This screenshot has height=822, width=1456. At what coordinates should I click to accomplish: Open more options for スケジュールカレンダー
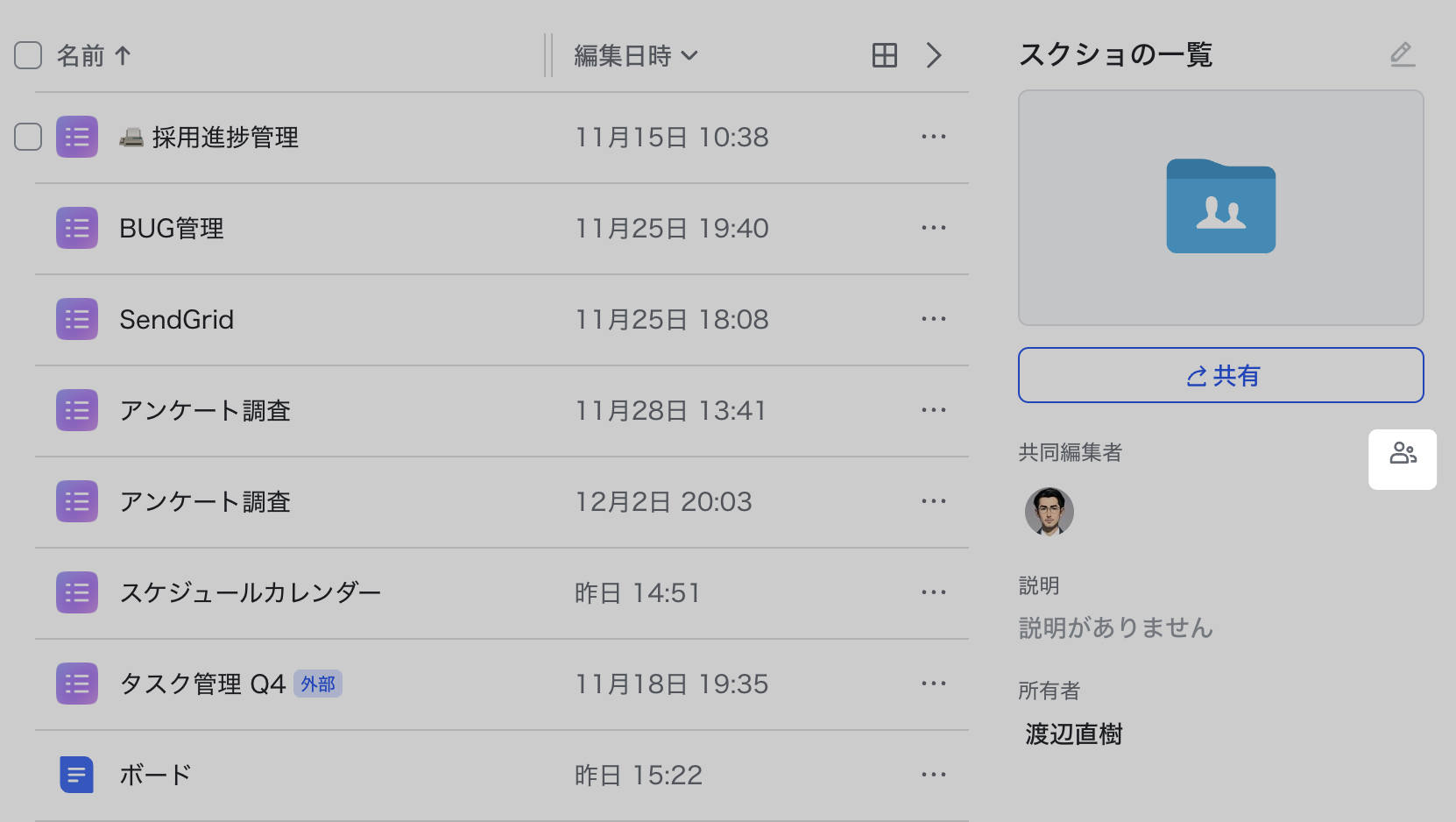click(934, 592)
